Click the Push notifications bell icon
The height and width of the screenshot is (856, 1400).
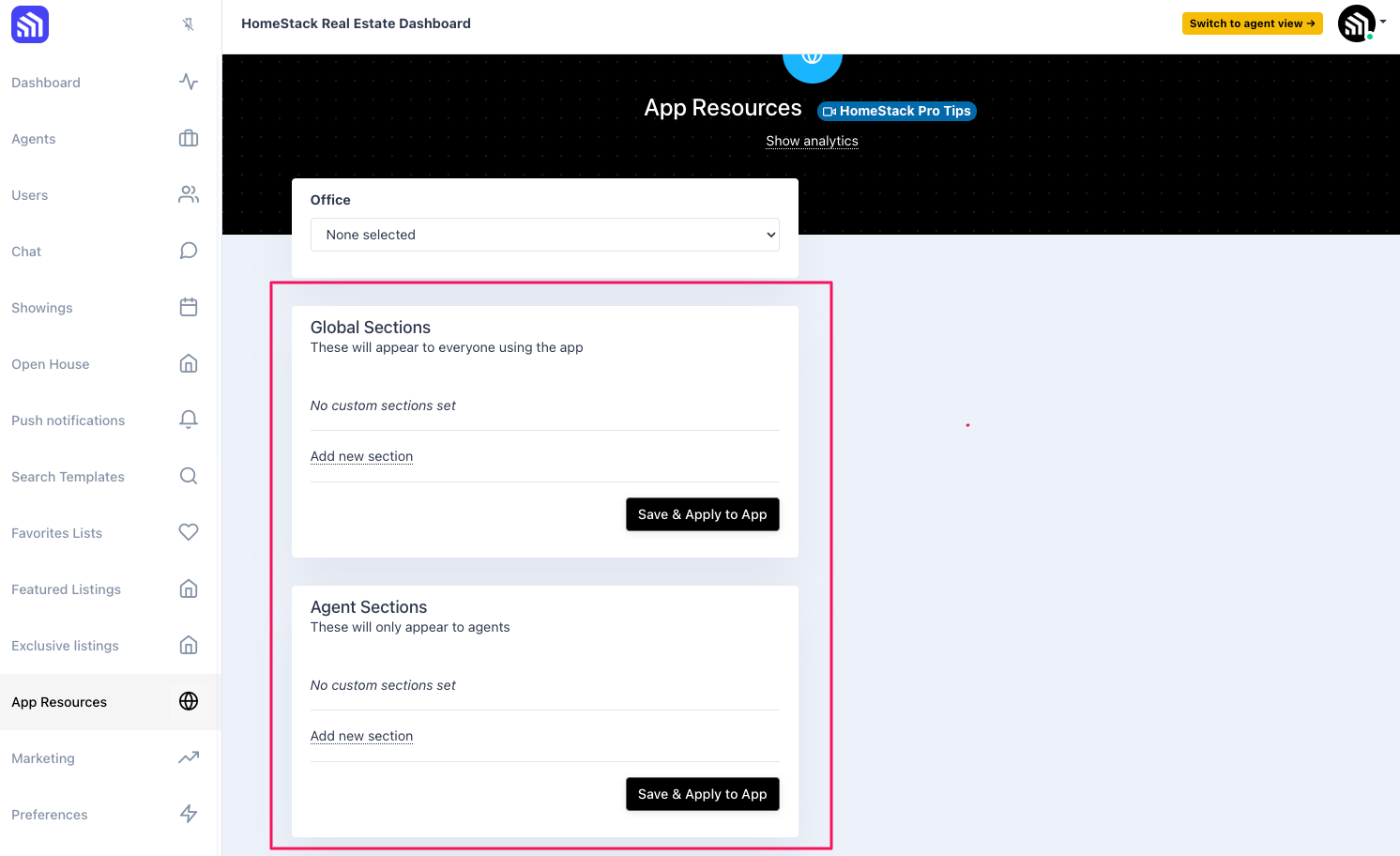click(x=189, y=420)
